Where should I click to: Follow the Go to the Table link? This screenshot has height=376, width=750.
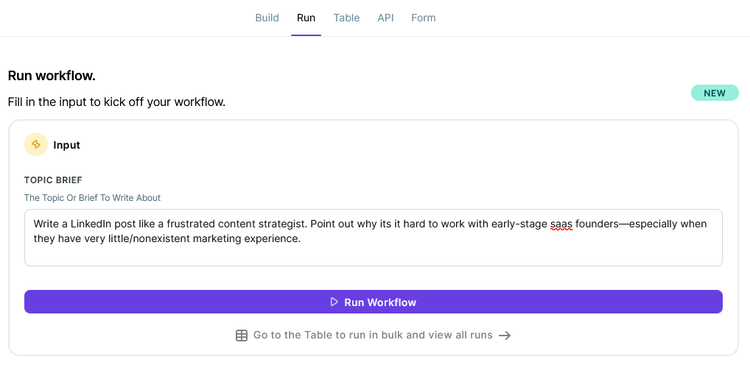(373, 335)
